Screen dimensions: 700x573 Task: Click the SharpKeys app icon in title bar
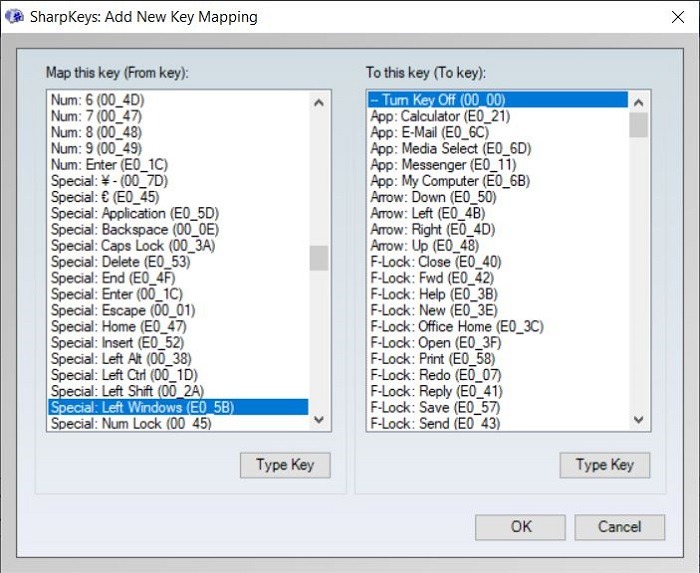(x=14, y=17)
